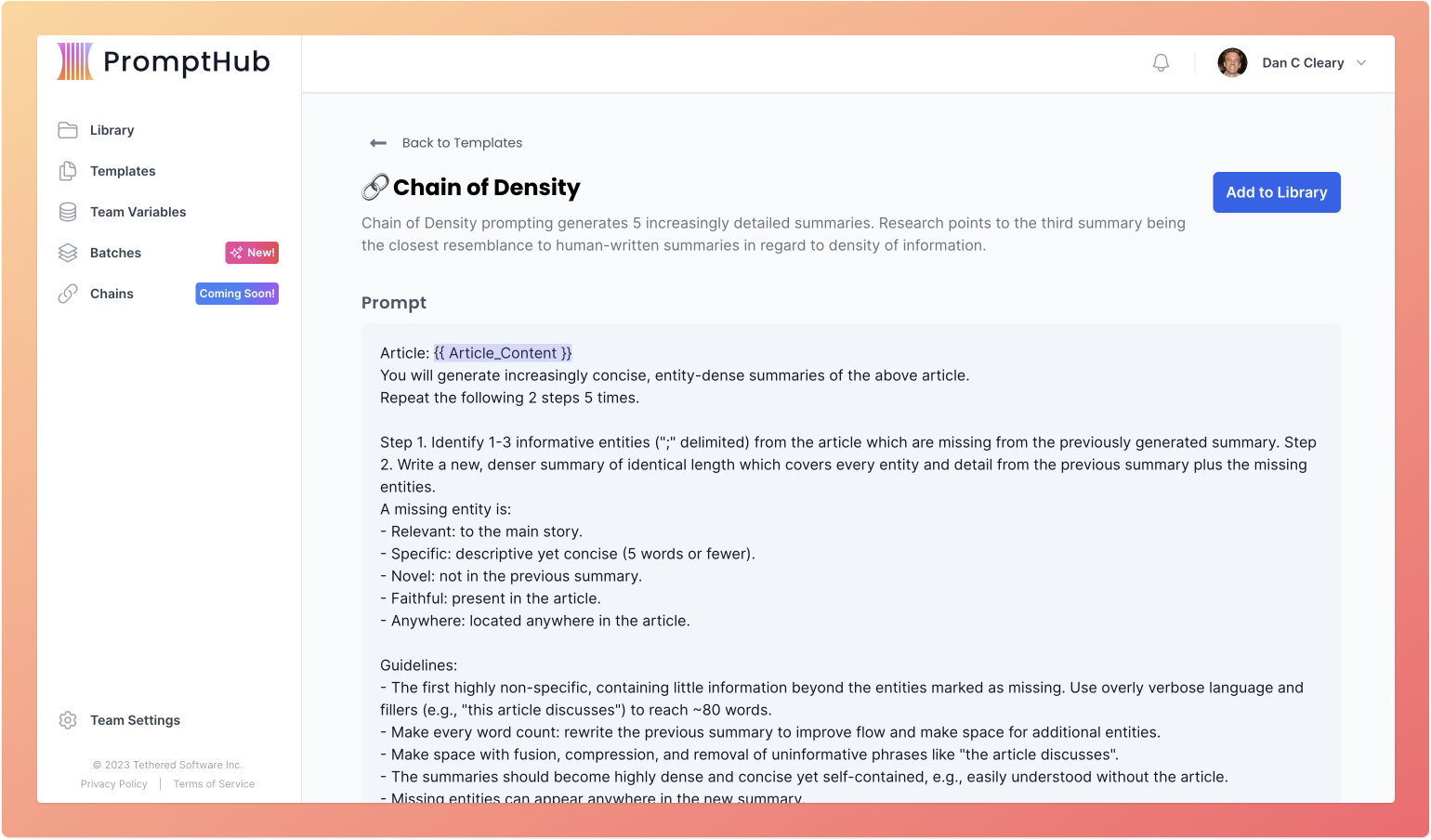Click the back arrow icon near Back to Templates

click(377, 143)
